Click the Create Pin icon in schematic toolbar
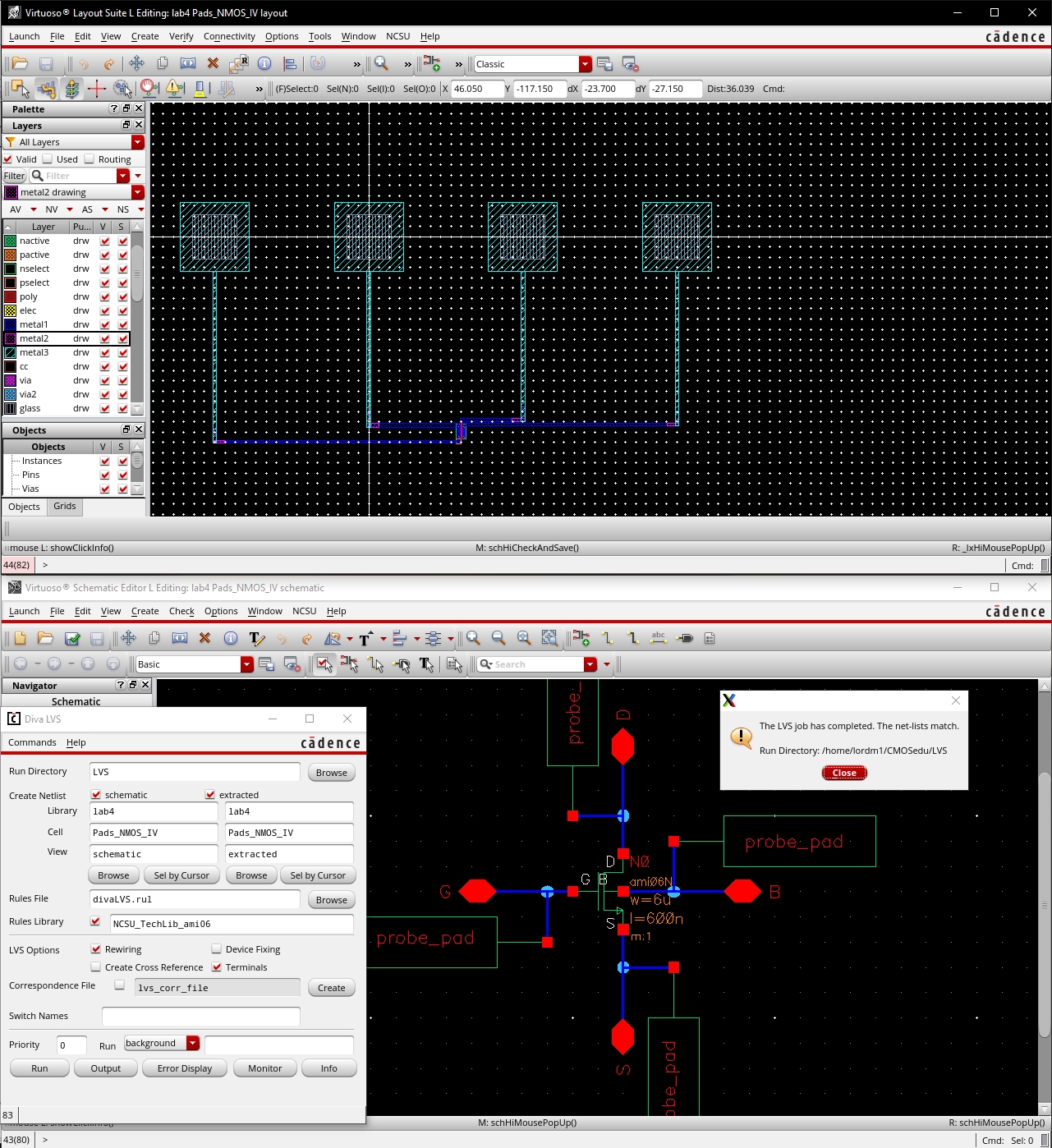This screenshot has width=1052, height=1148. click(685, 638)
